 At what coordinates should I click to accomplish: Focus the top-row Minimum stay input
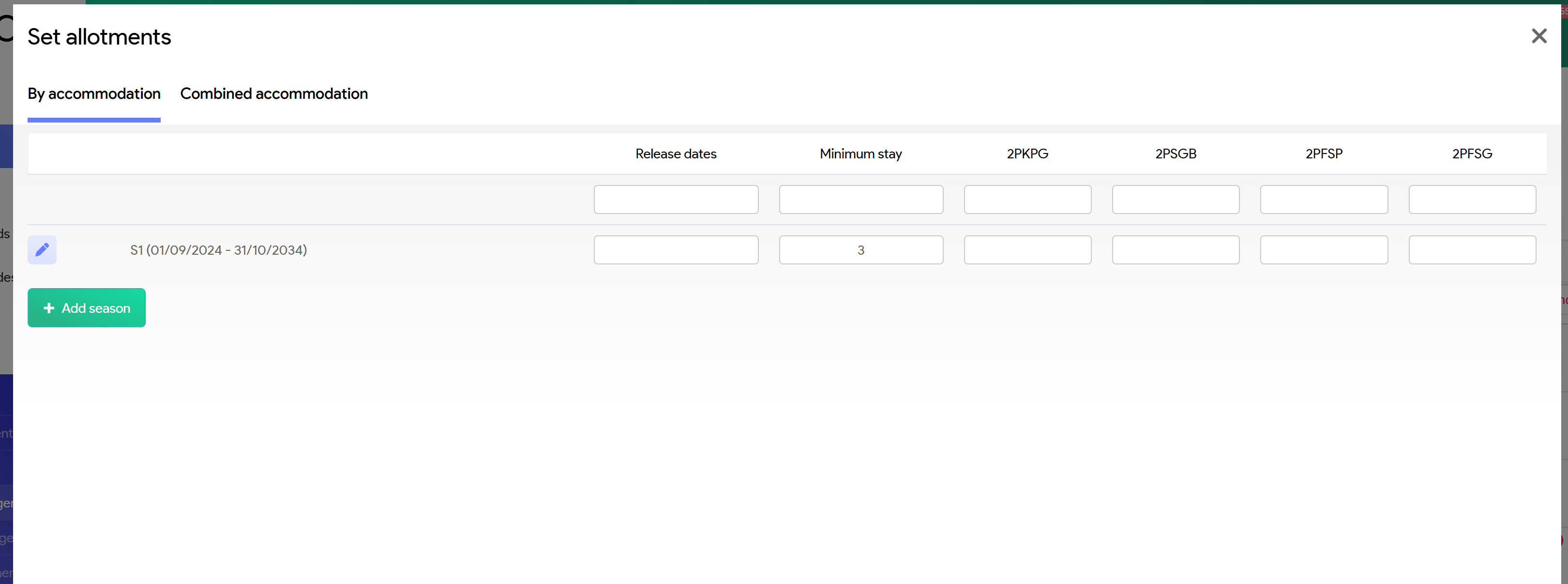coord(860,200)
